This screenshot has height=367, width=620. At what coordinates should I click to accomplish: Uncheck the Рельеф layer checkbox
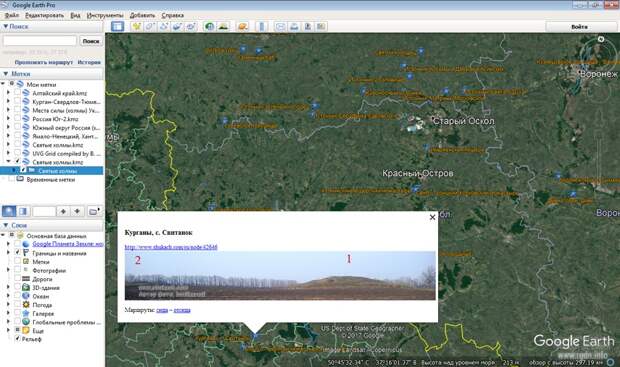click(17, 339)
